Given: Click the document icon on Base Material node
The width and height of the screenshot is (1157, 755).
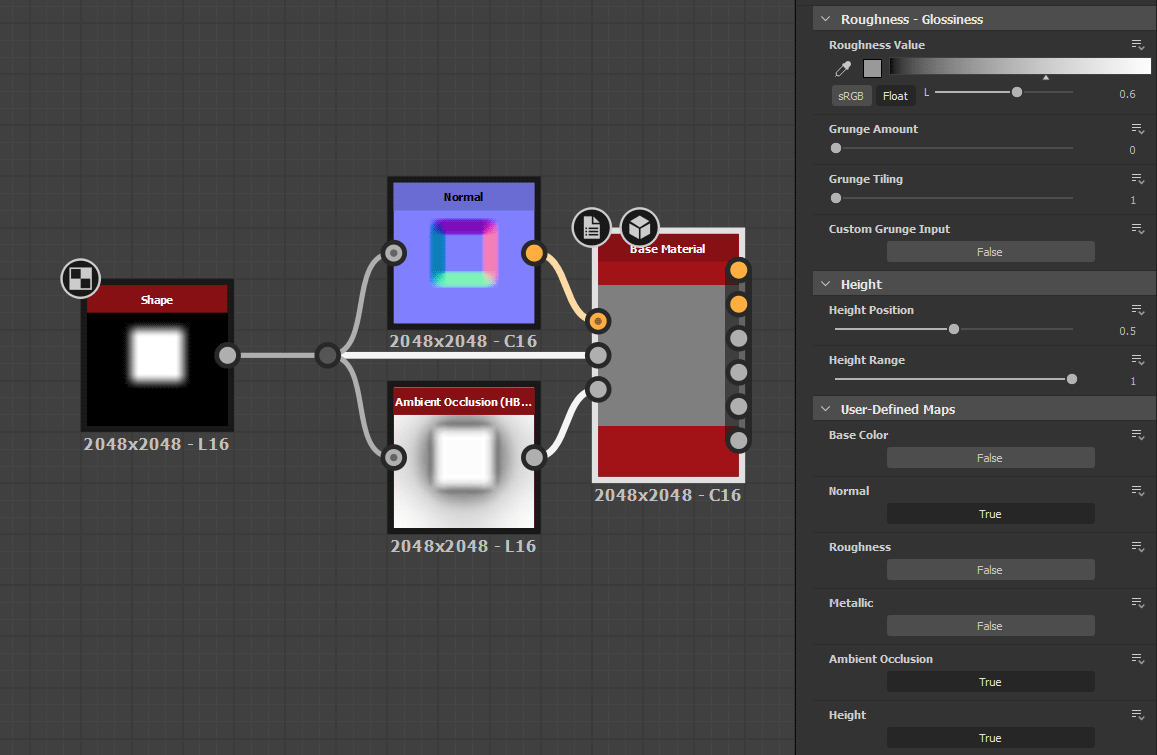Looking at the screenshot, I should (x=592, y=228).
